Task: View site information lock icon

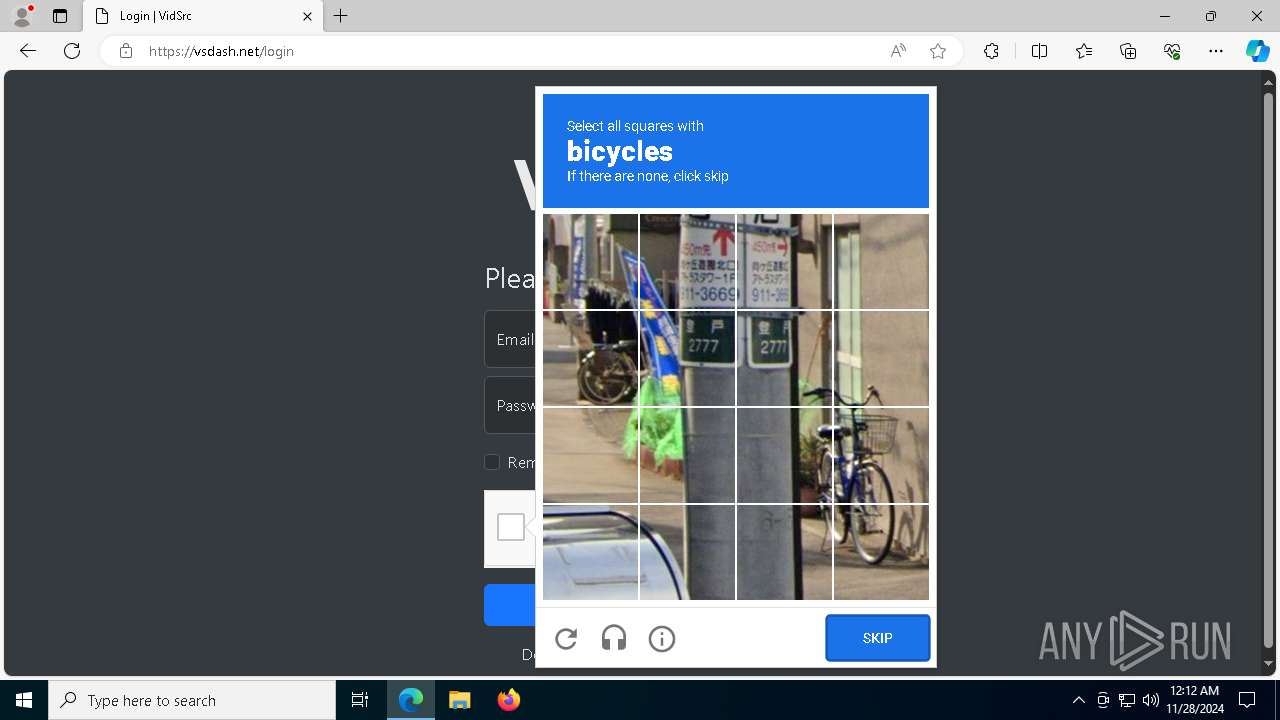Action: tap(126, 51)
